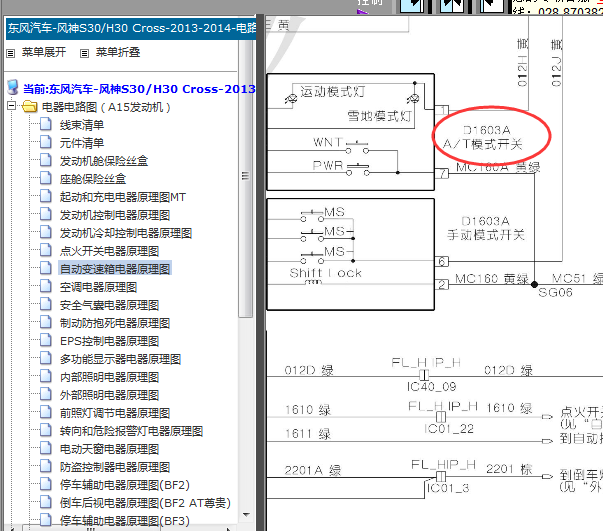Screen dimensions: 603x531
Task: Click the page icon of 发动机控制电器原理图
Action: coord(46,214)
